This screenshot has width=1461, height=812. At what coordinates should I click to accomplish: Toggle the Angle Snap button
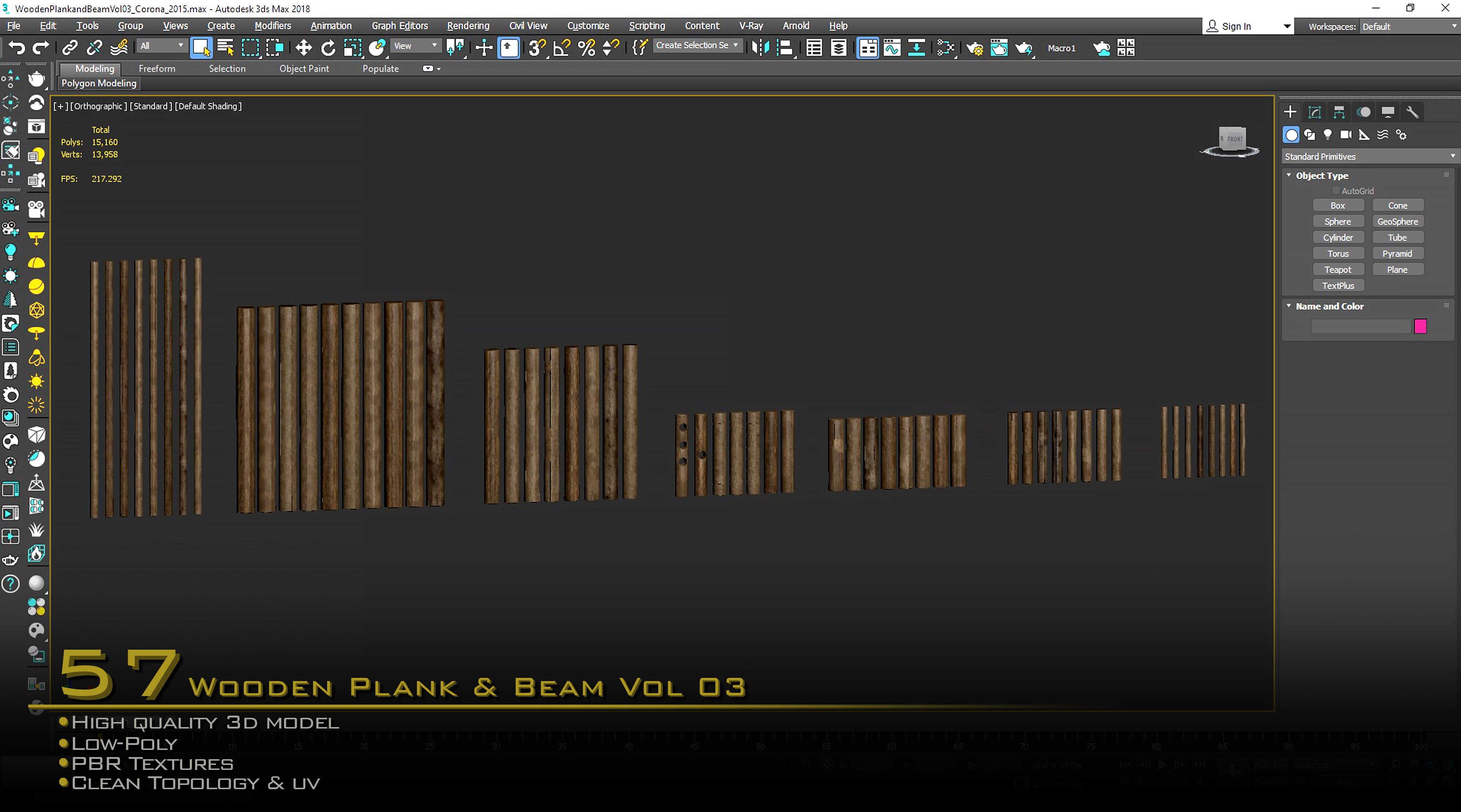[x=561, y=48]
